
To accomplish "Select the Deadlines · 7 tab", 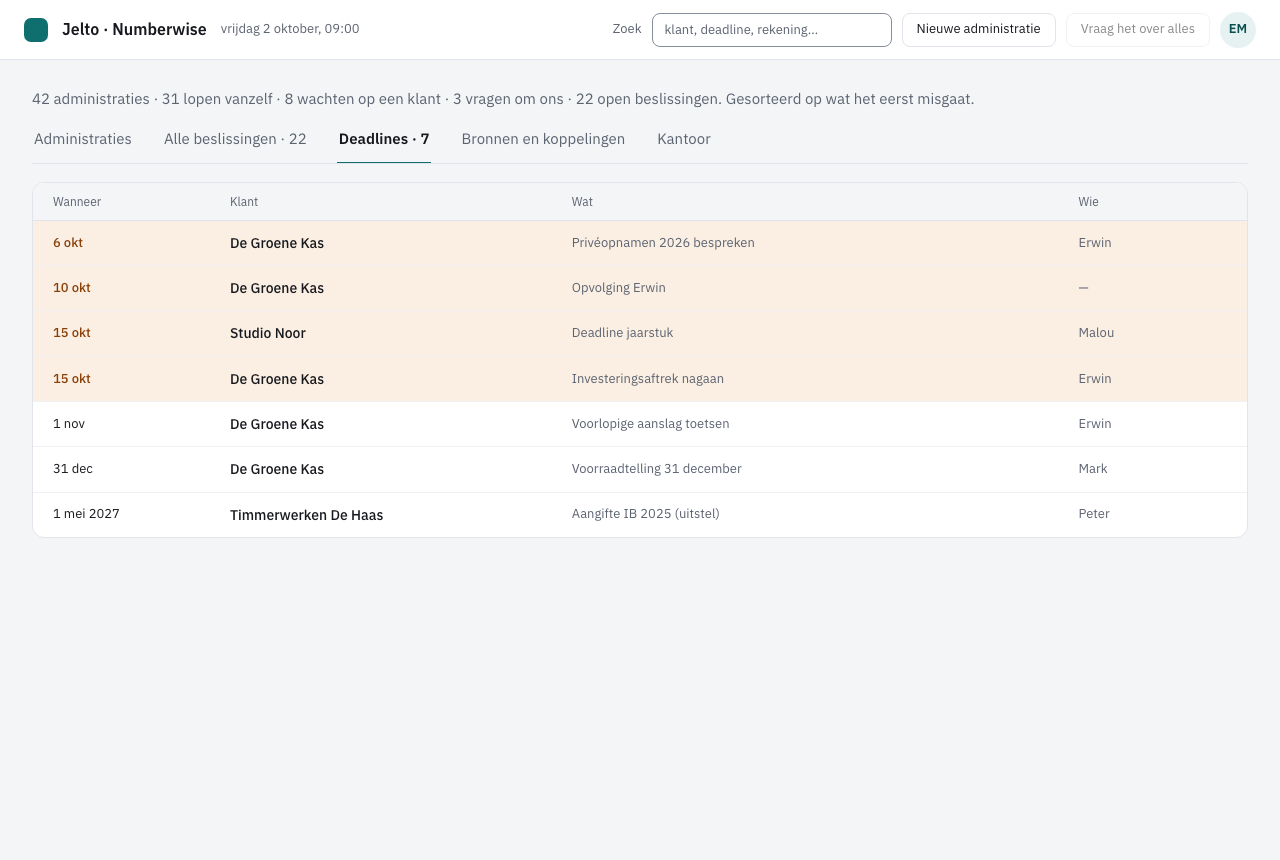I will point(384,139).
